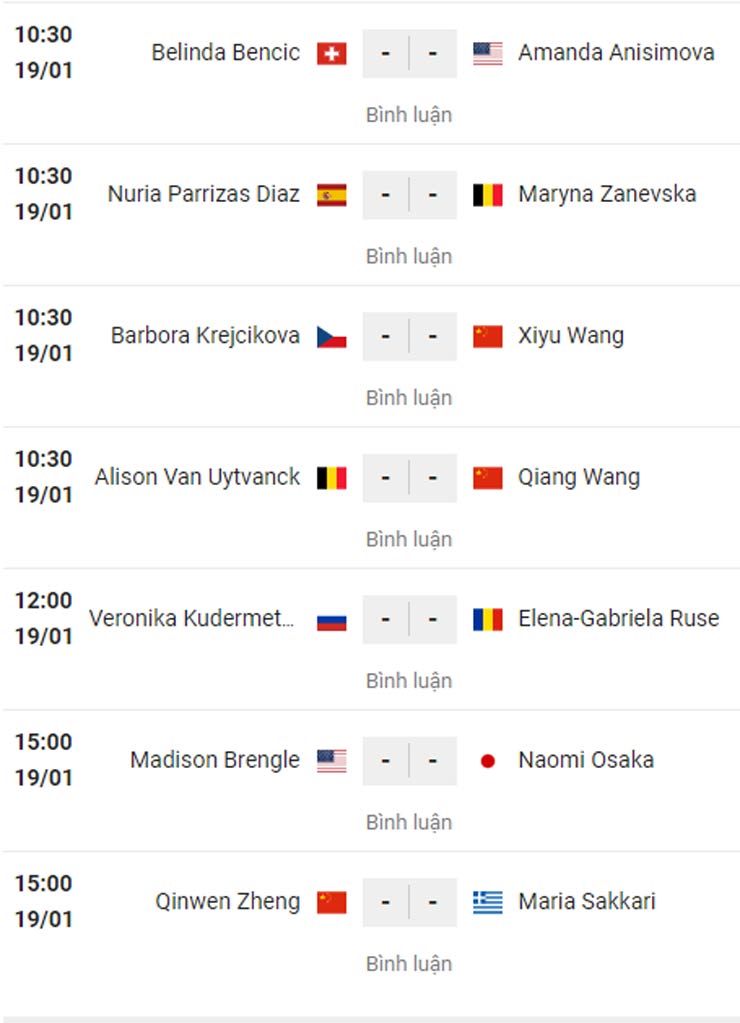Click the USA flag beside Amanda Anisimova

[x=488, y=54]
